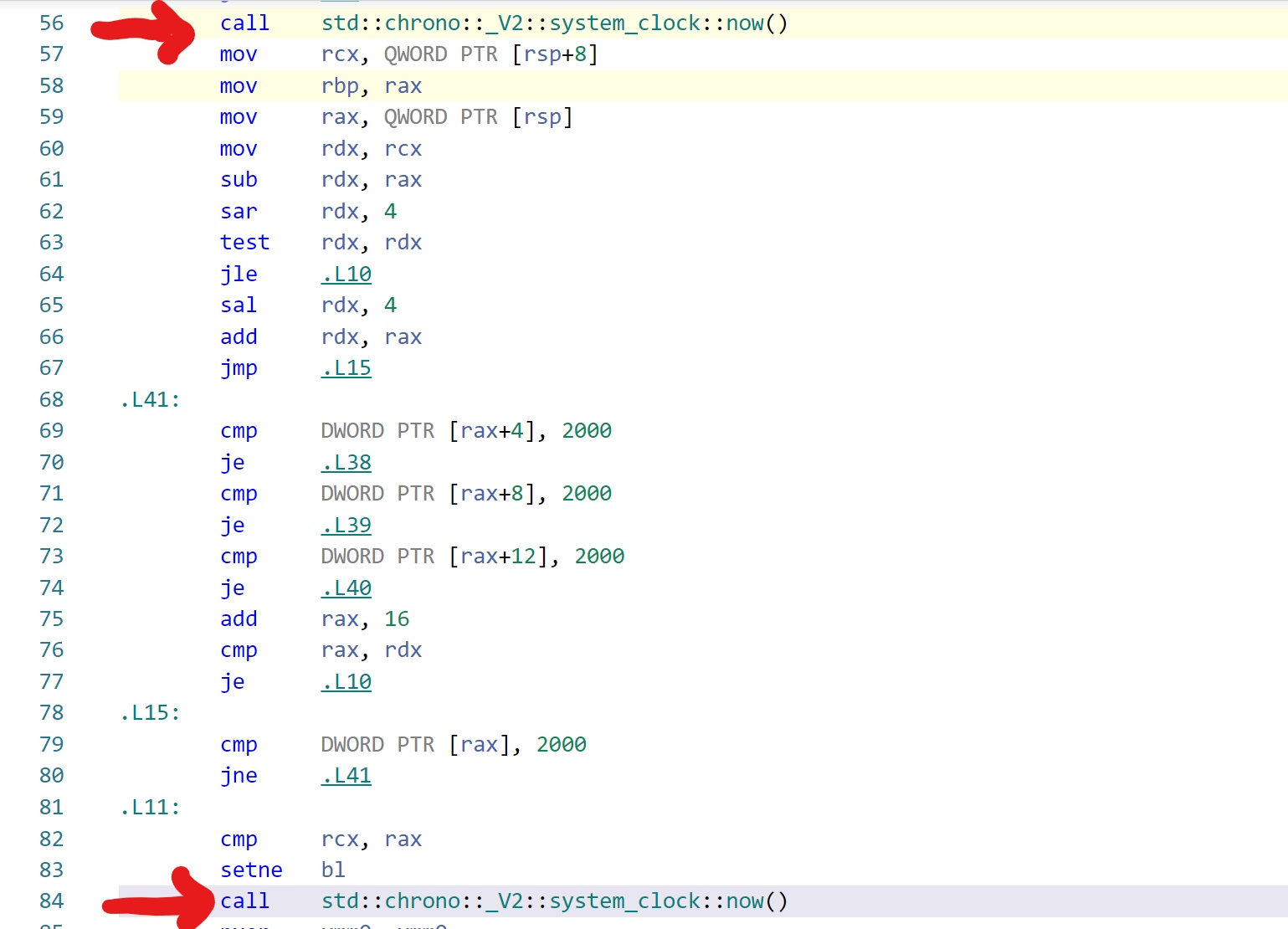Click 'cmp rcx, rax' on line 82
The image size is (1288, 929).
tap(321, 839)
